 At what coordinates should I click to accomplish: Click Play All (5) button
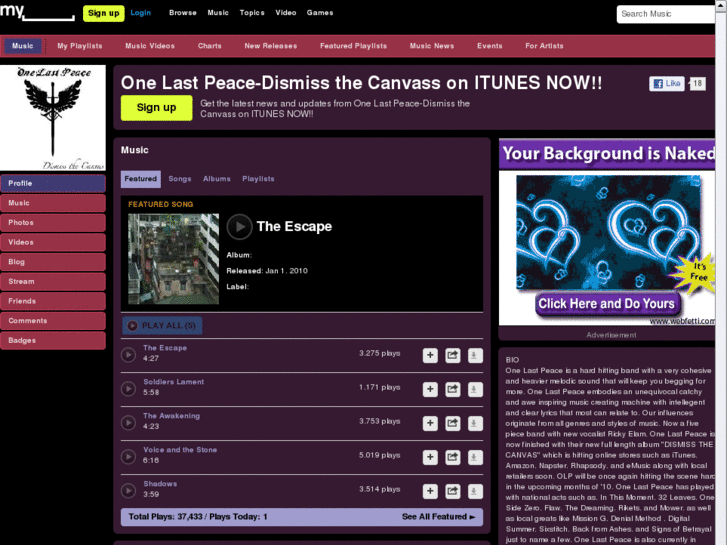pos(162,326)
